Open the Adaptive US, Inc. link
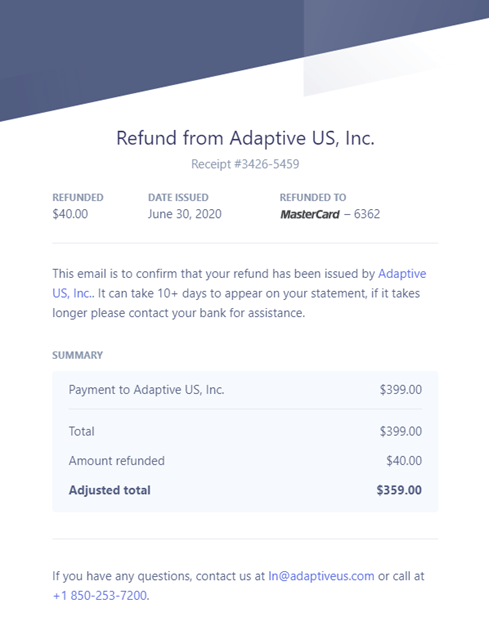The image size is (489, 617). [x=402, y=274]
